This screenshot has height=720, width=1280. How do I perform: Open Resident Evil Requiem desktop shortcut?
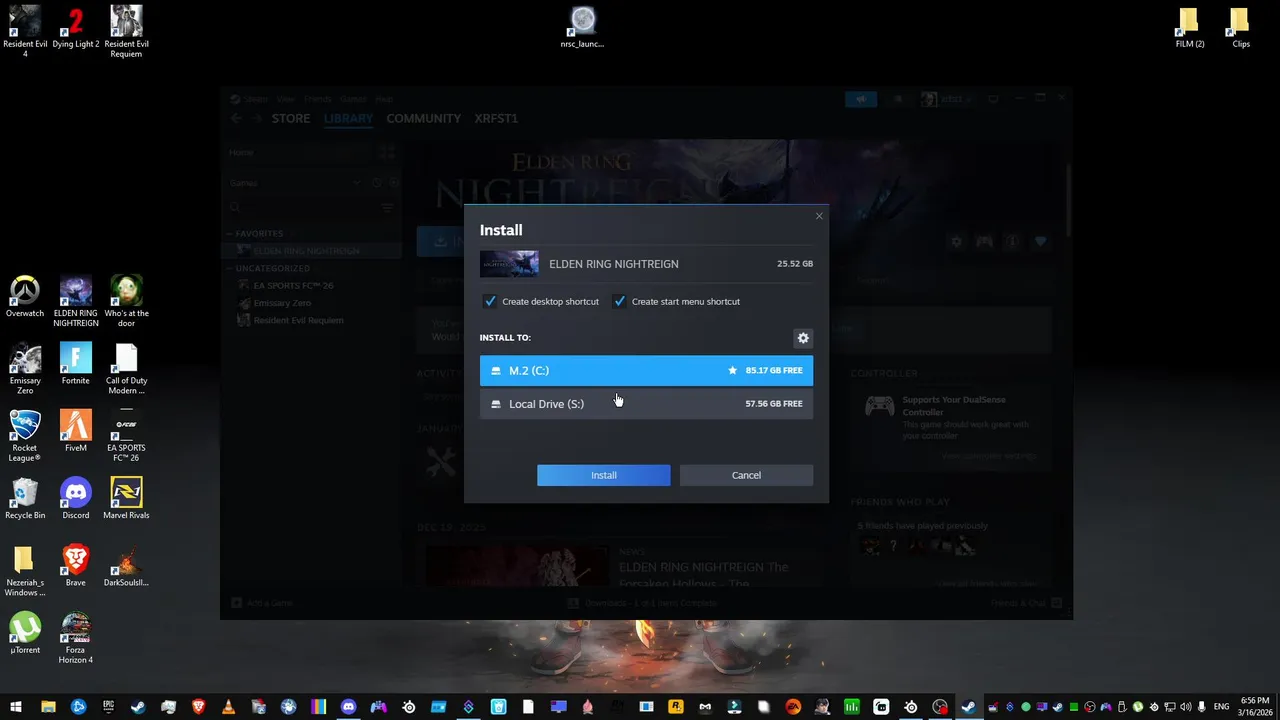coord(126,31)
